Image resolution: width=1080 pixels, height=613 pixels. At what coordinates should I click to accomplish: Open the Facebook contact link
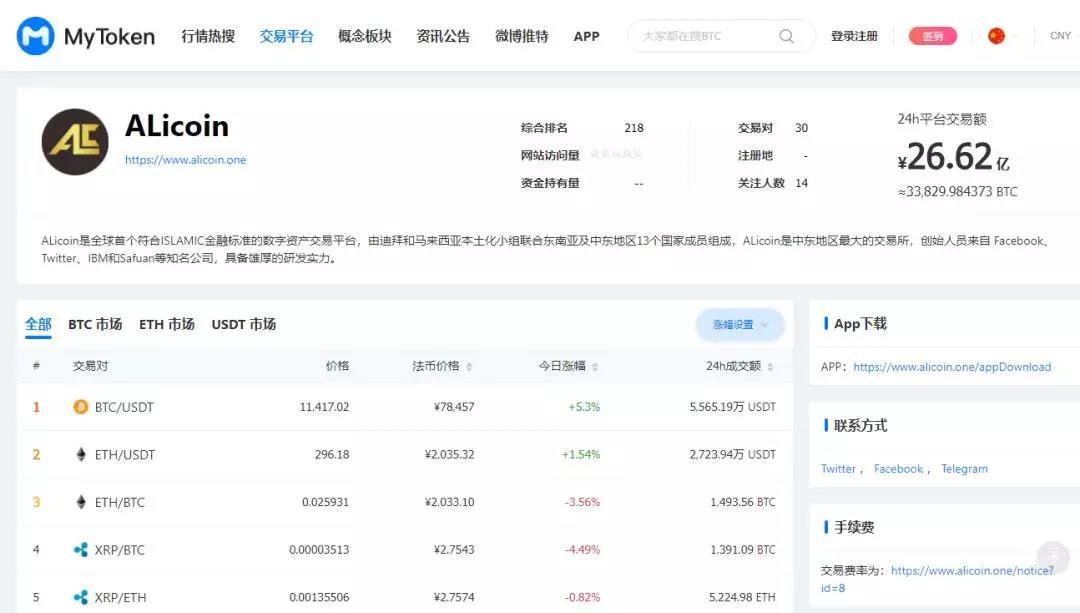click(898, 469)
